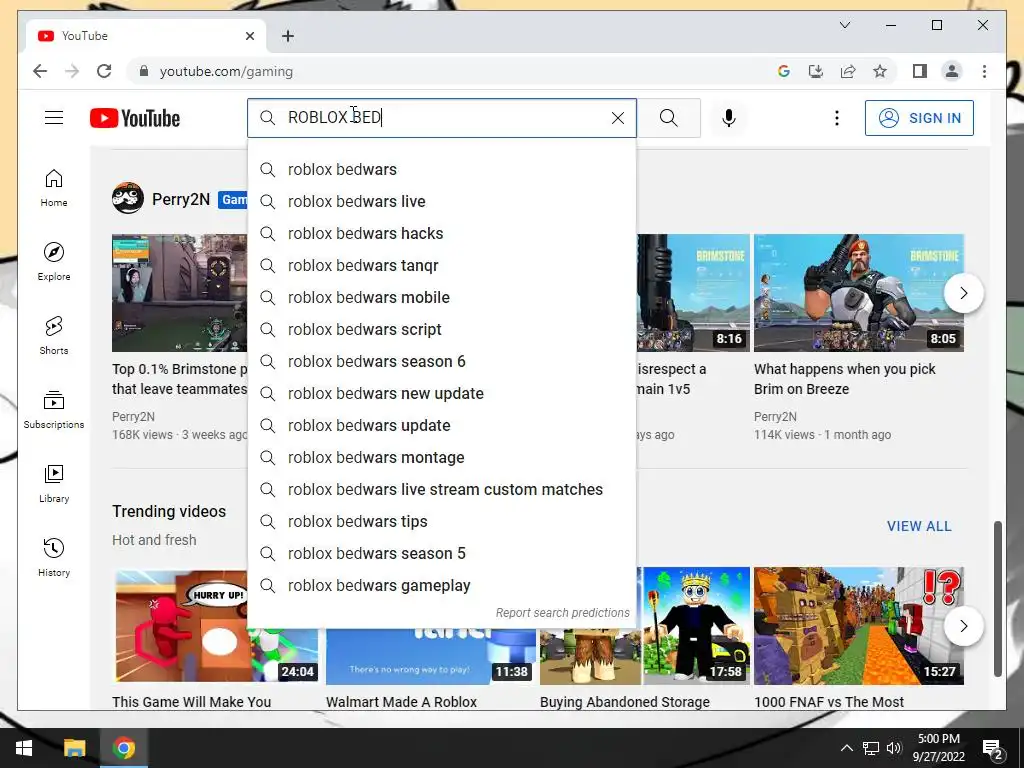The image size is (1024, 768).
Task: Choose "roblox bedwars montage" suggestion
Action: tap(441, 458)
